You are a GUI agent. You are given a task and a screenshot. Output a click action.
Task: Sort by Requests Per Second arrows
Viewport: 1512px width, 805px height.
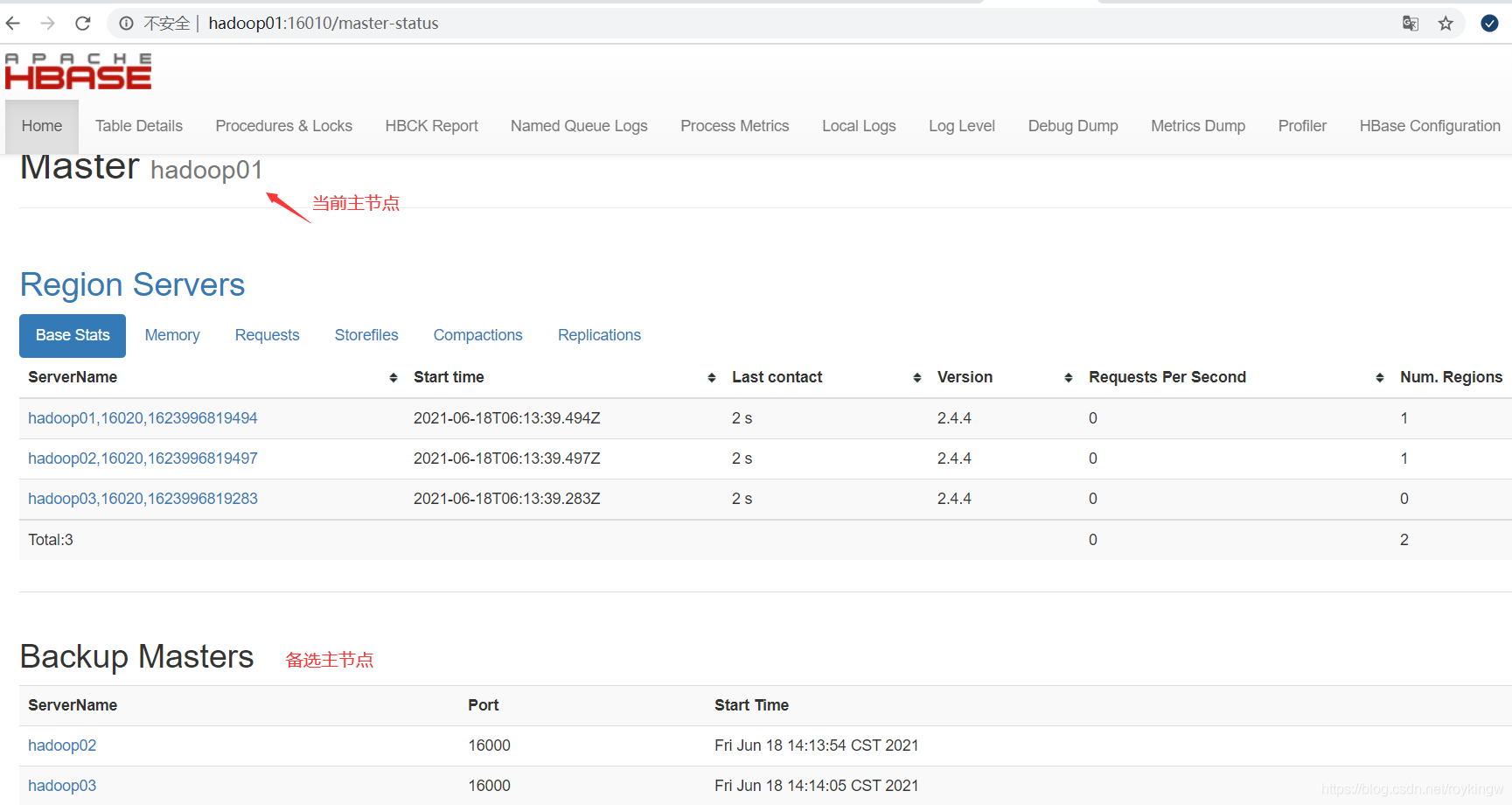[1380, 377]
